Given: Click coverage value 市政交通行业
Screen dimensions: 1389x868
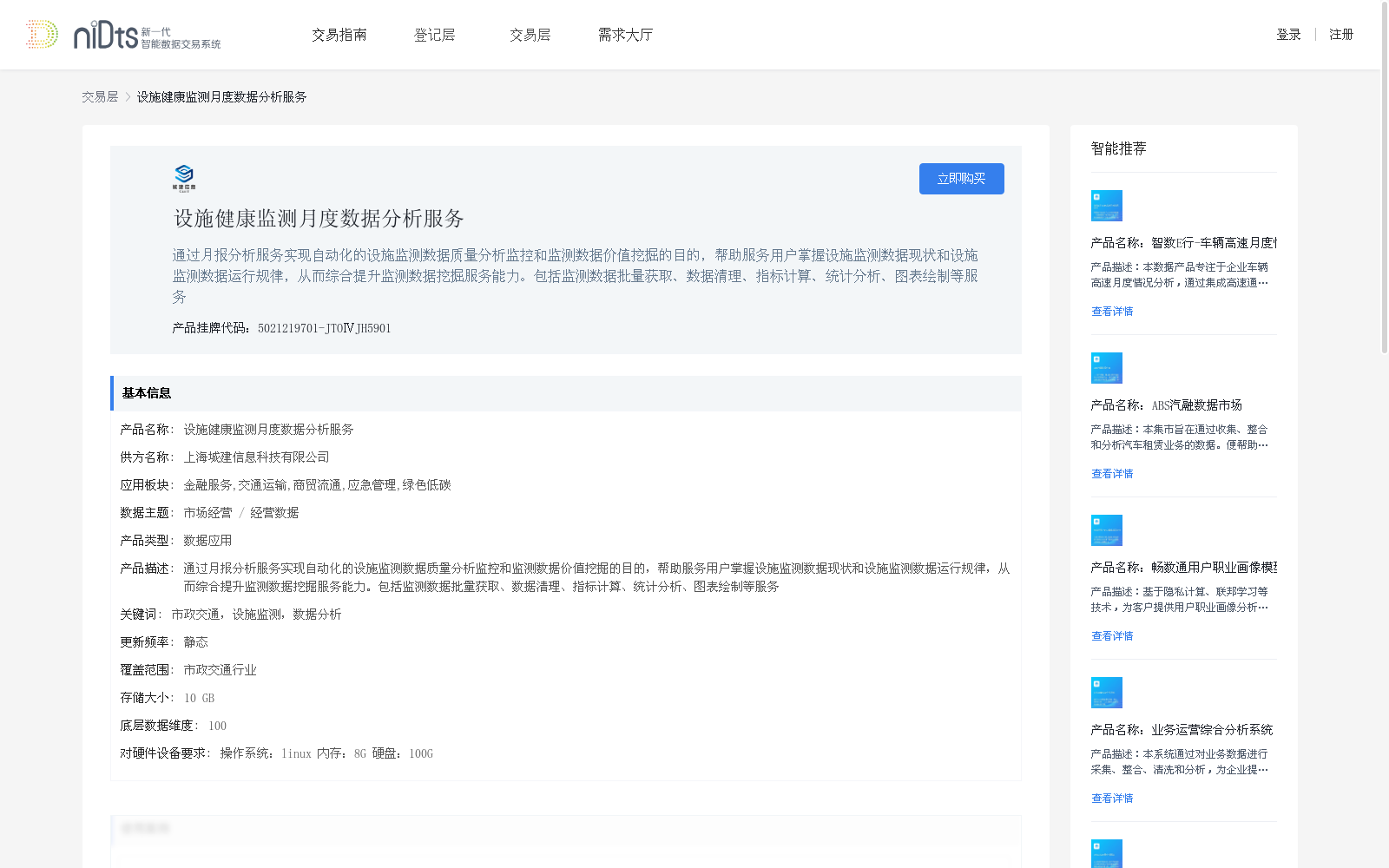Looking at the screenshot, I should tap(220, 670).
